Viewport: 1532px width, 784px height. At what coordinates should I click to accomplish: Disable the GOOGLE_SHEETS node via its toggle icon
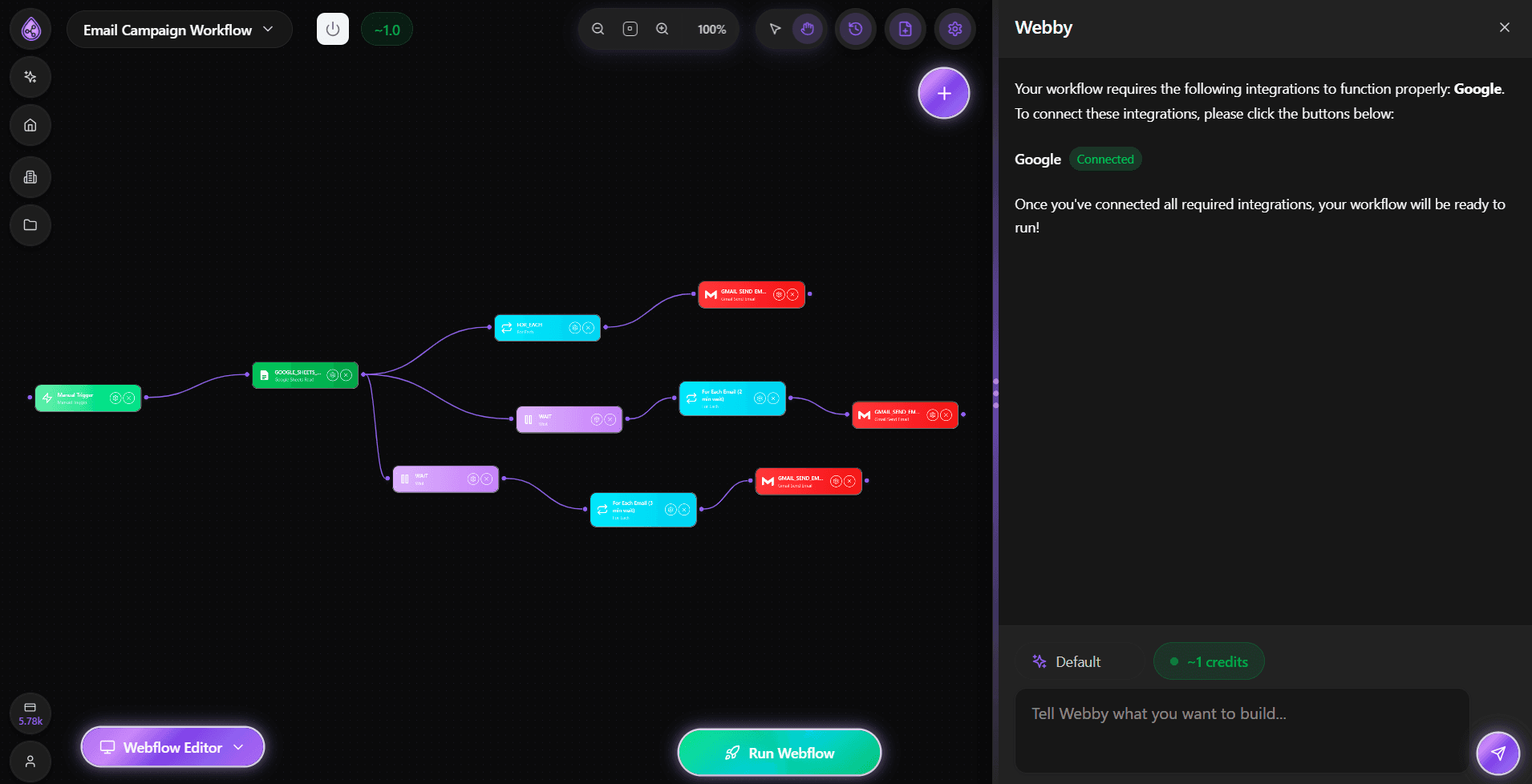tap(331, 374)
